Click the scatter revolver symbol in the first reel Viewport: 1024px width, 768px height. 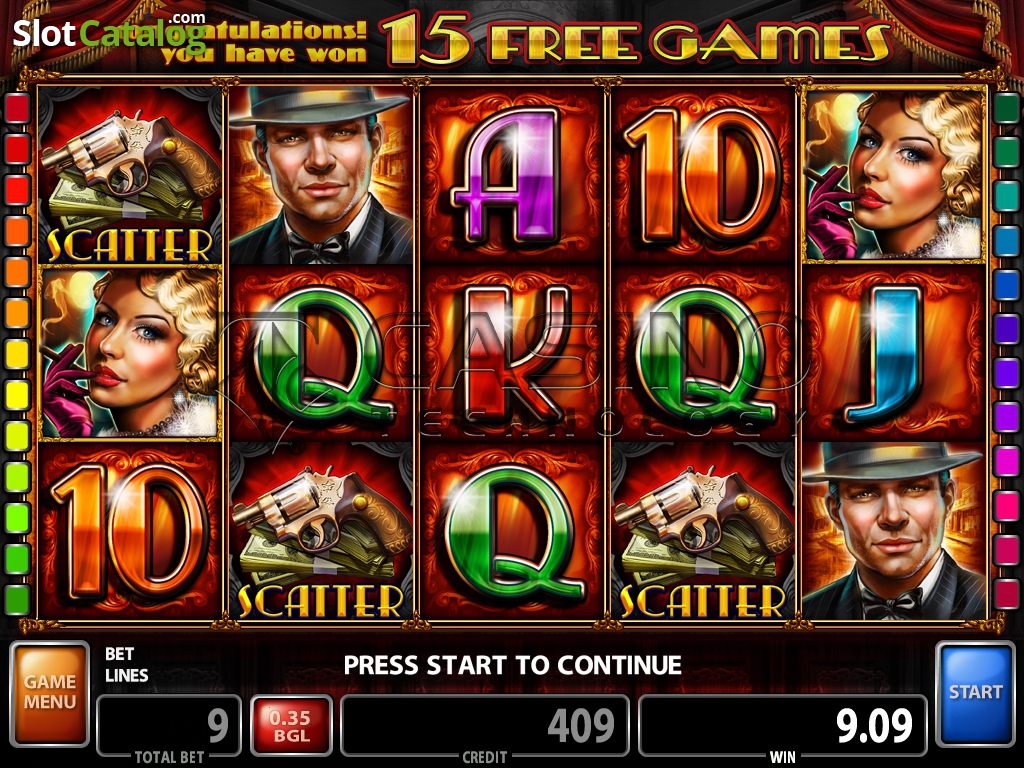point(130,175)
